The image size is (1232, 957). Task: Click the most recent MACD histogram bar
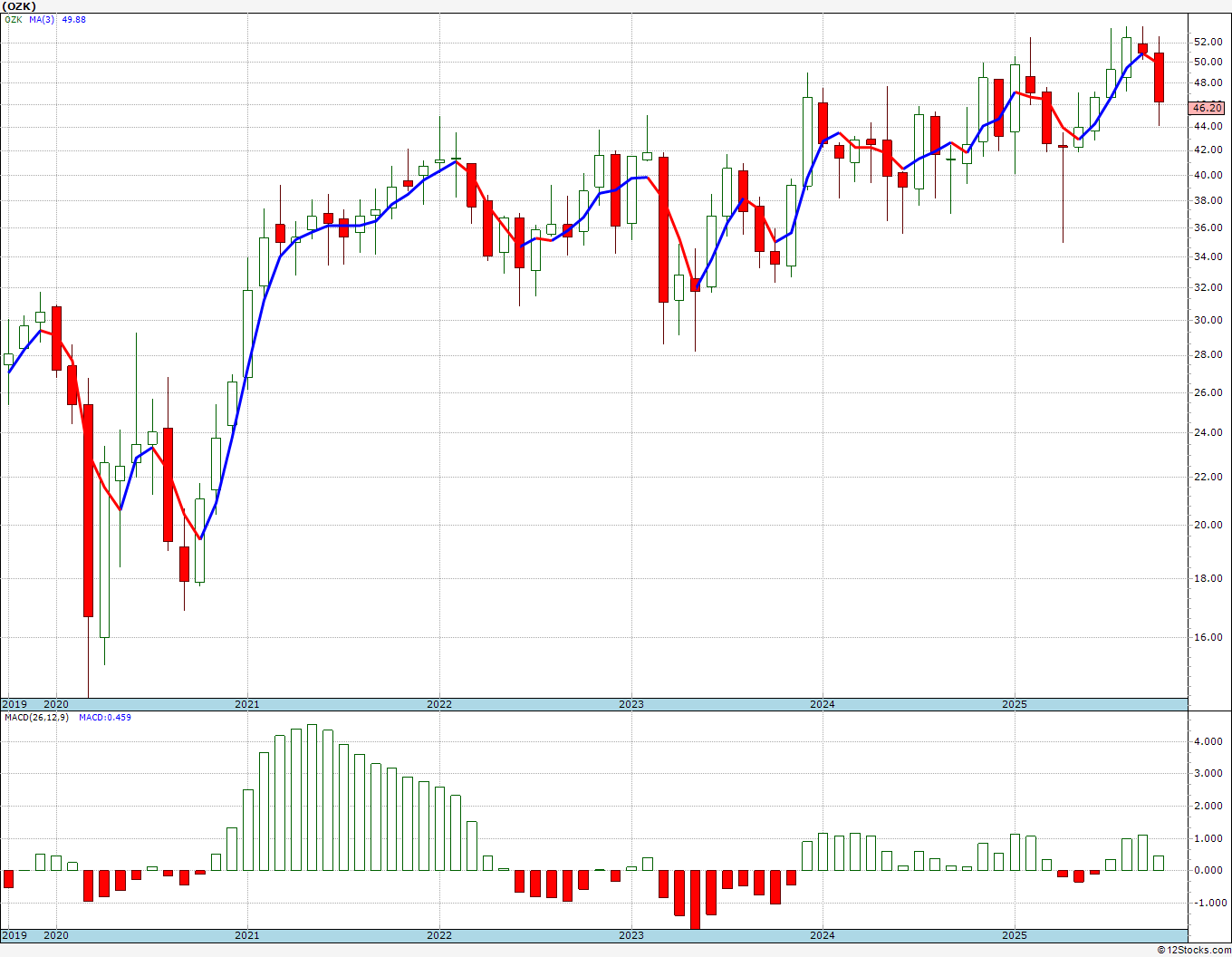[x=1159, y=863]
